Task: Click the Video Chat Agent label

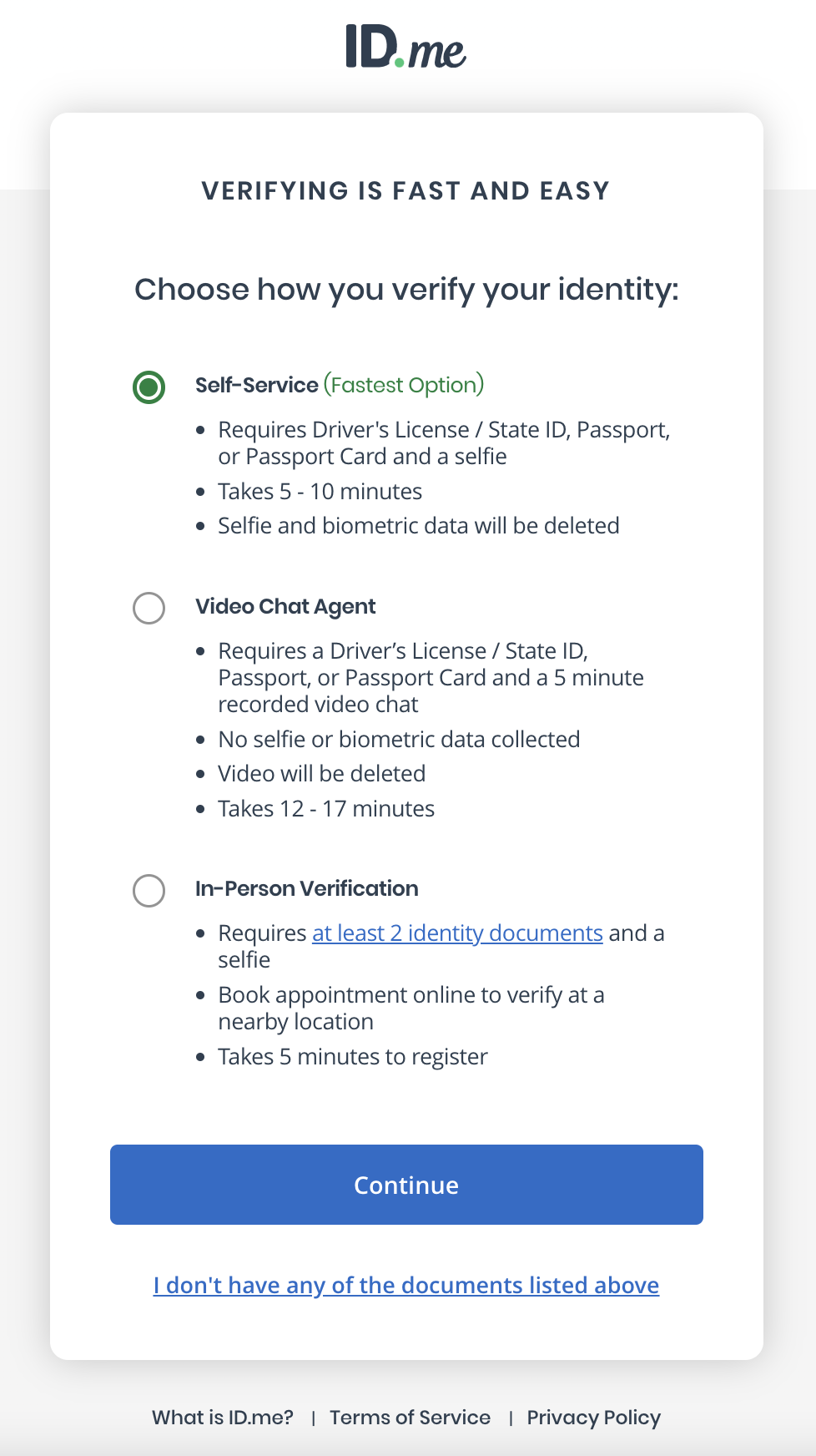Action: (285, 607)
